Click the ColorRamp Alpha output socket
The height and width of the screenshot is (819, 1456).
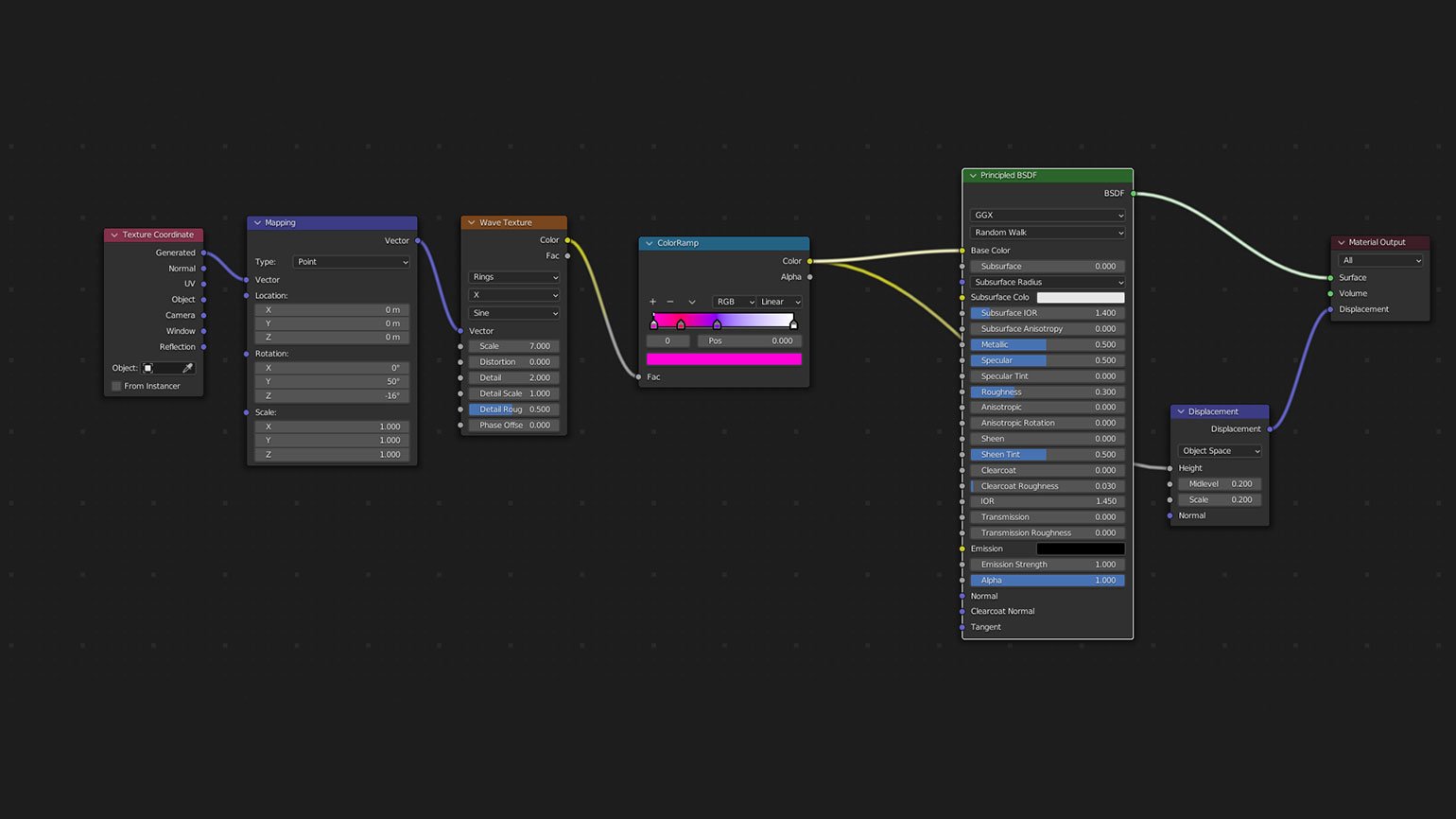point(810,277)
